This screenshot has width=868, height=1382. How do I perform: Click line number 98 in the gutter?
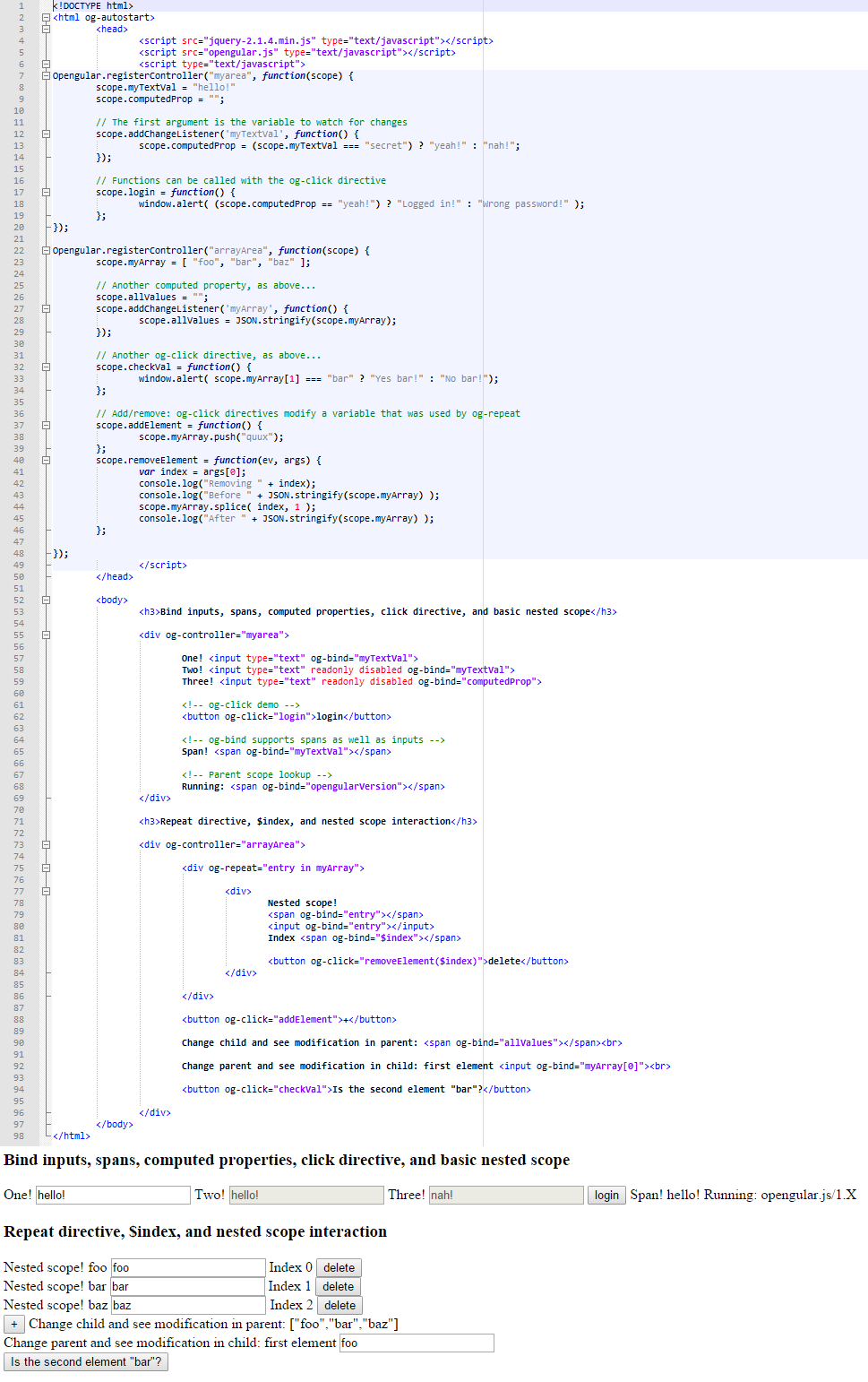click(19, 1136)
